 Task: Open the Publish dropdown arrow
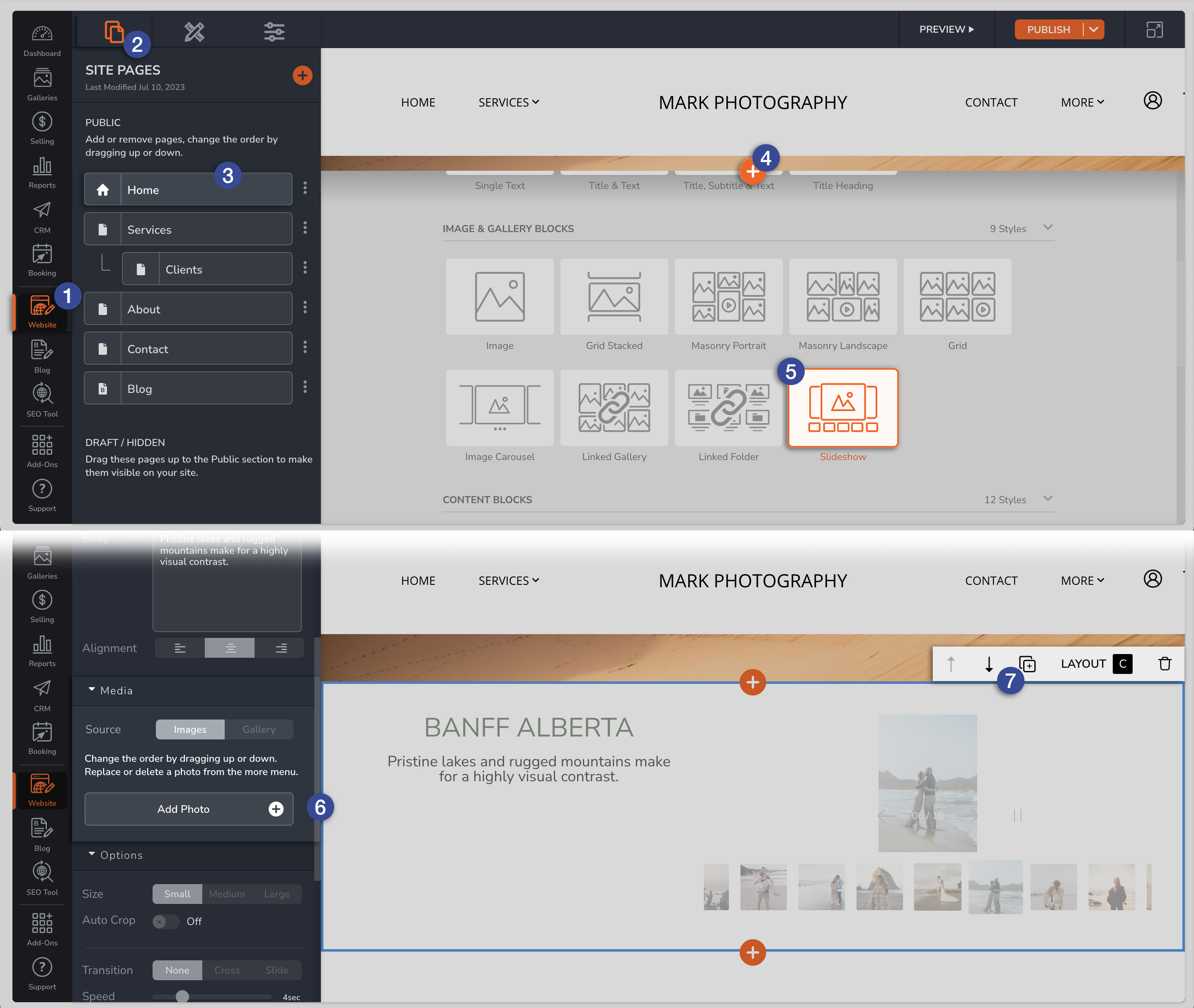pyautogui.click(x=1093, y=30)
